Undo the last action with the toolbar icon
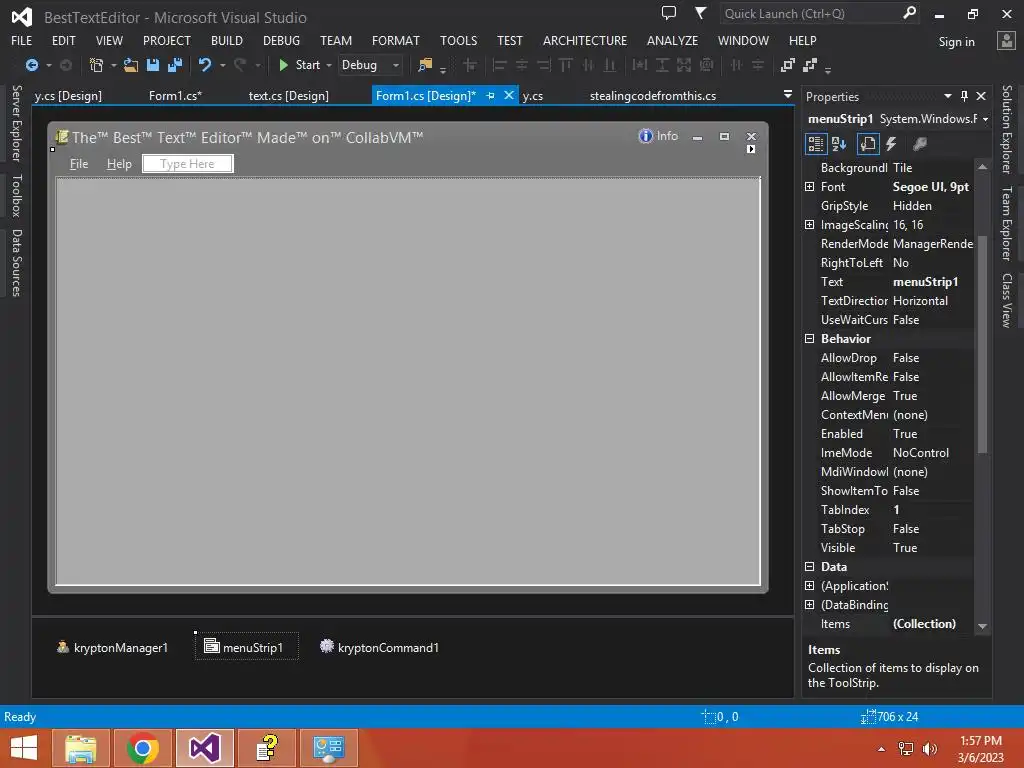This screenshot has height=768, width=1024. (205, 65)
